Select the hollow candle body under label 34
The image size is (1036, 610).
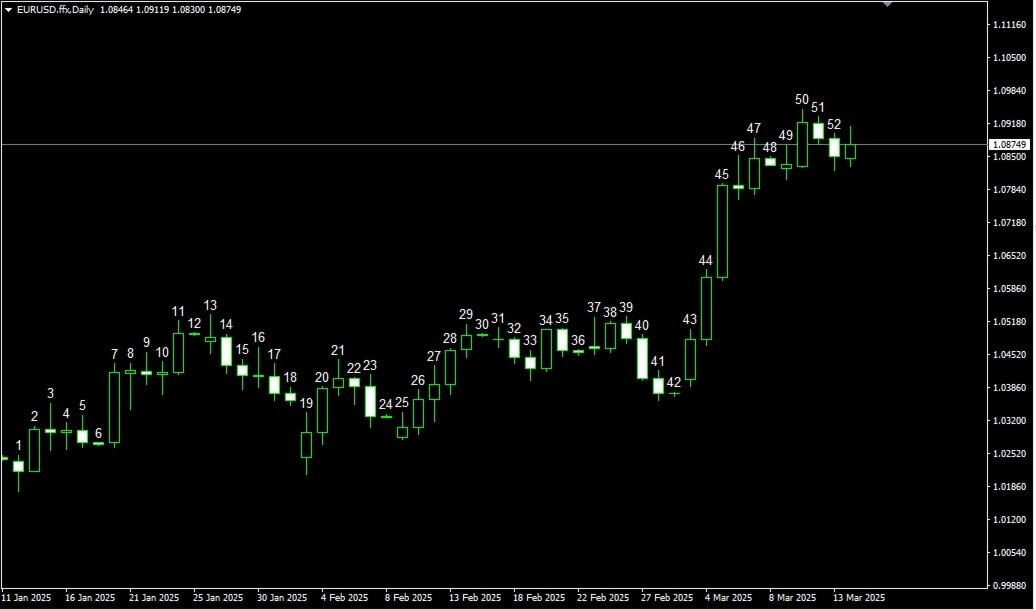pos(546,349)
